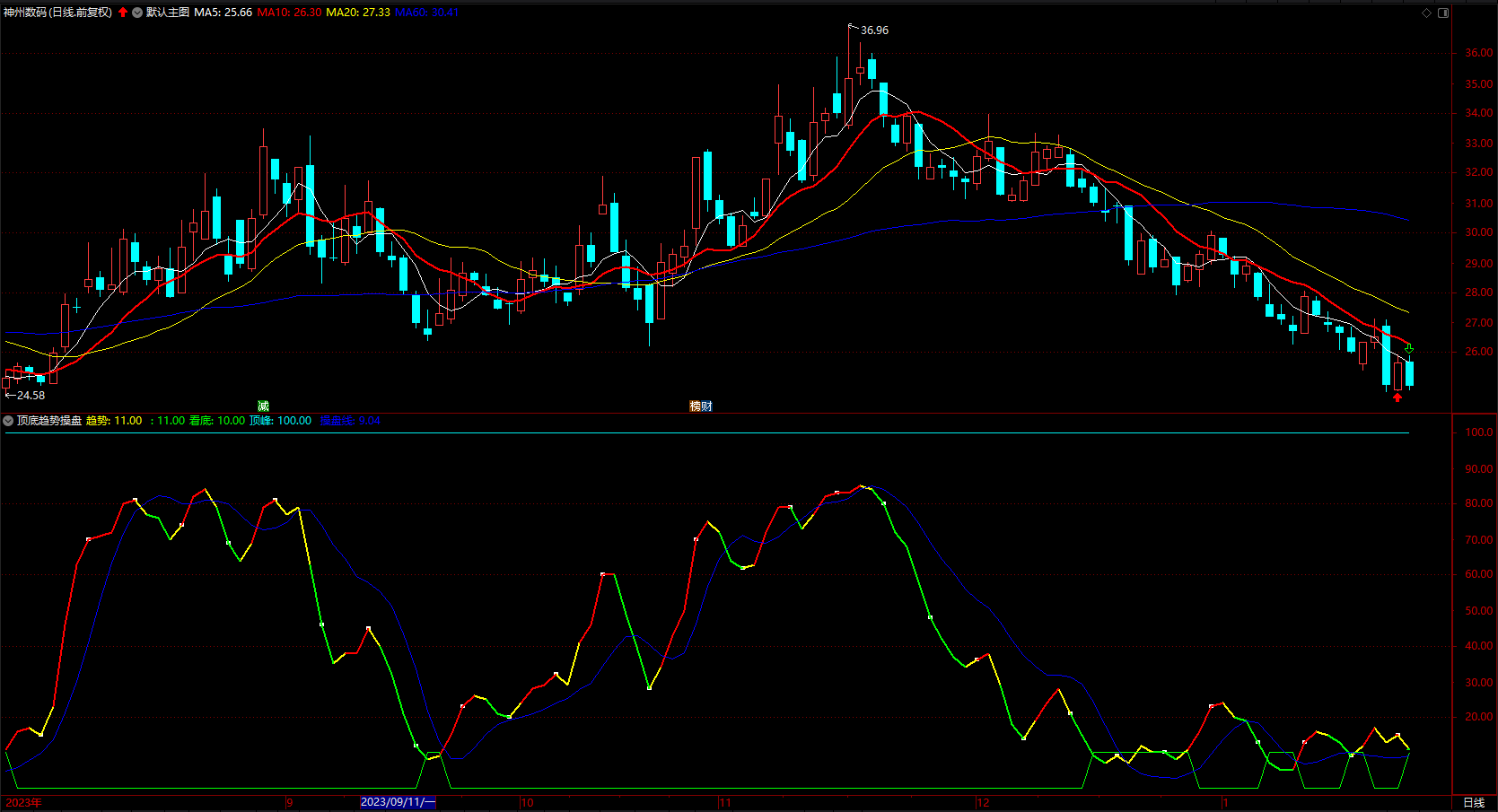Click the 2023年 label on the time axis
Screen dimensions: 1498x812
24,803
